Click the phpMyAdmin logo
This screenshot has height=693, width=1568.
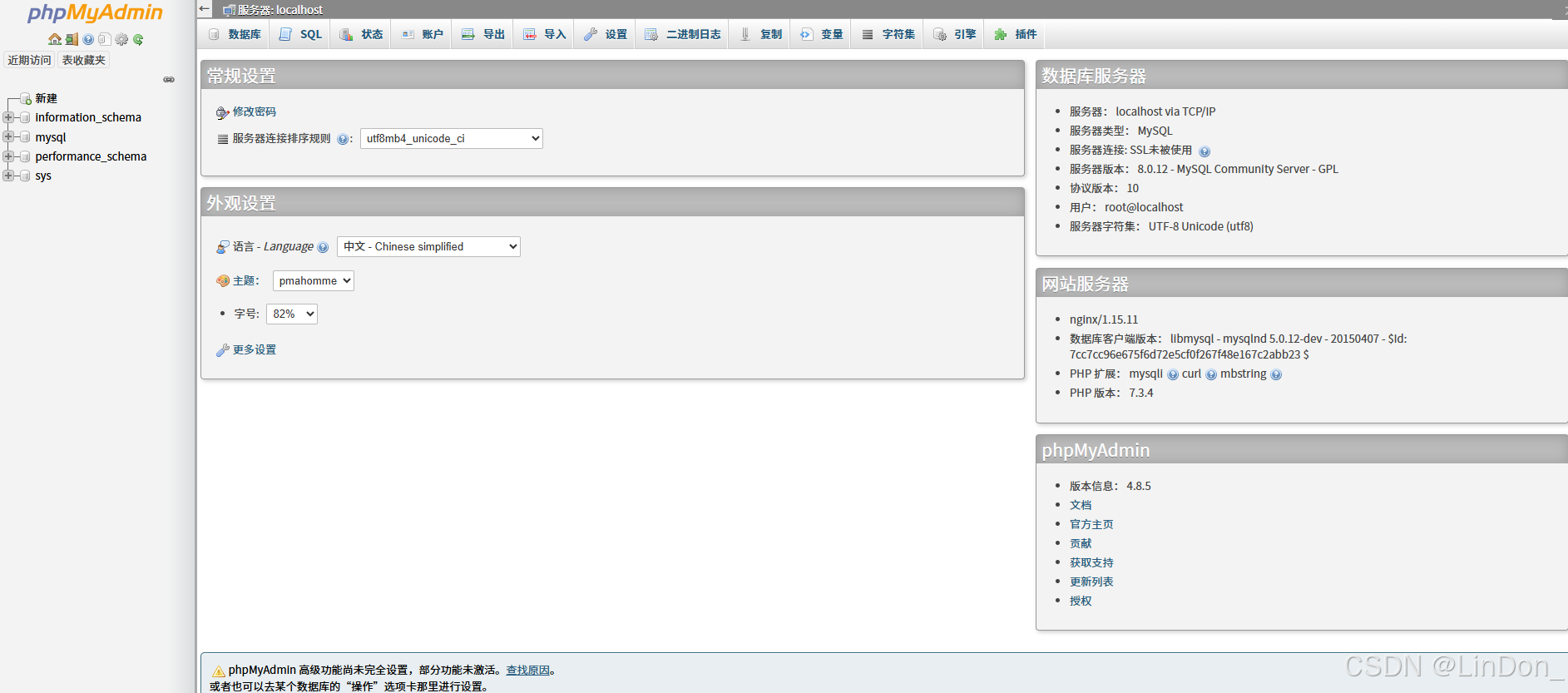pos(96,13)
